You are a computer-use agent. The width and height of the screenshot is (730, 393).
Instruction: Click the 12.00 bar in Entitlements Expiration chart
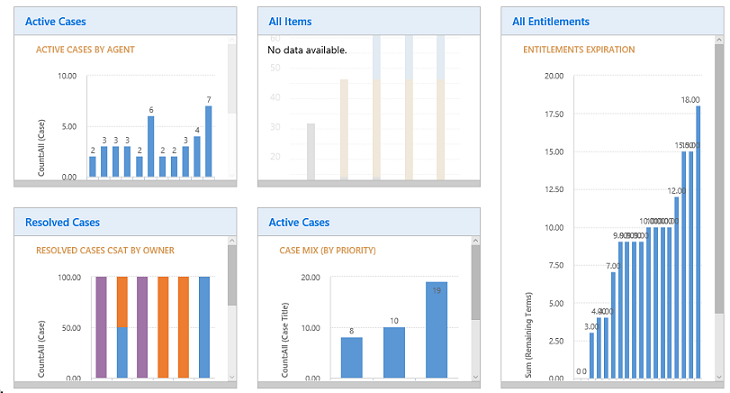pyautogui.click(x=676, y=287)
